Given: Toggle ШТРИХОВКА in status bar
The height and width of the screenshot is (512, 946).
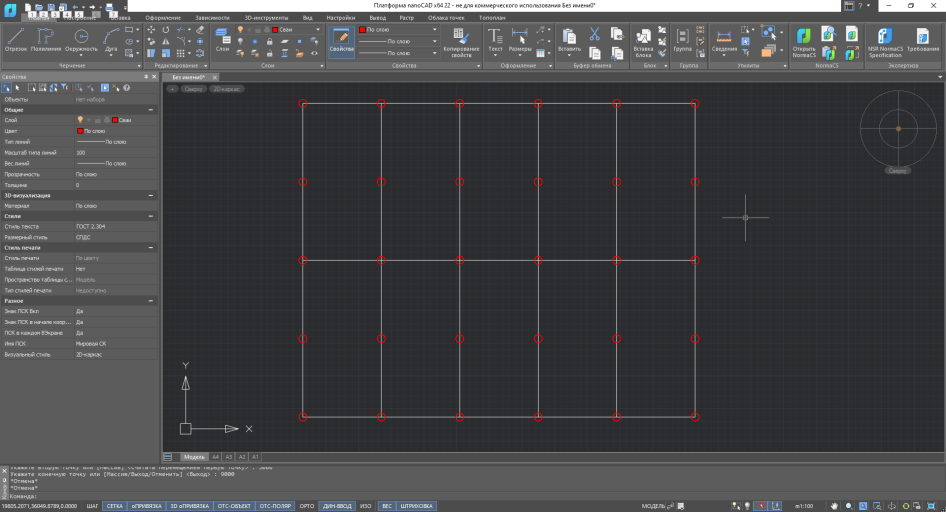Looking at the screenshot, I should tap(416, 506).
